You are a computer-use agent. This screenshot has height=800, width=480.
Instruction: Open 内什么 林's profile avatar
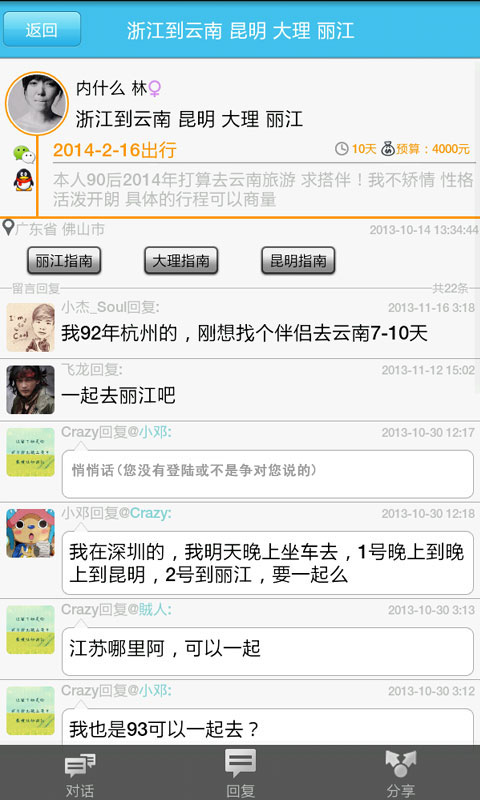pos(37,104)
